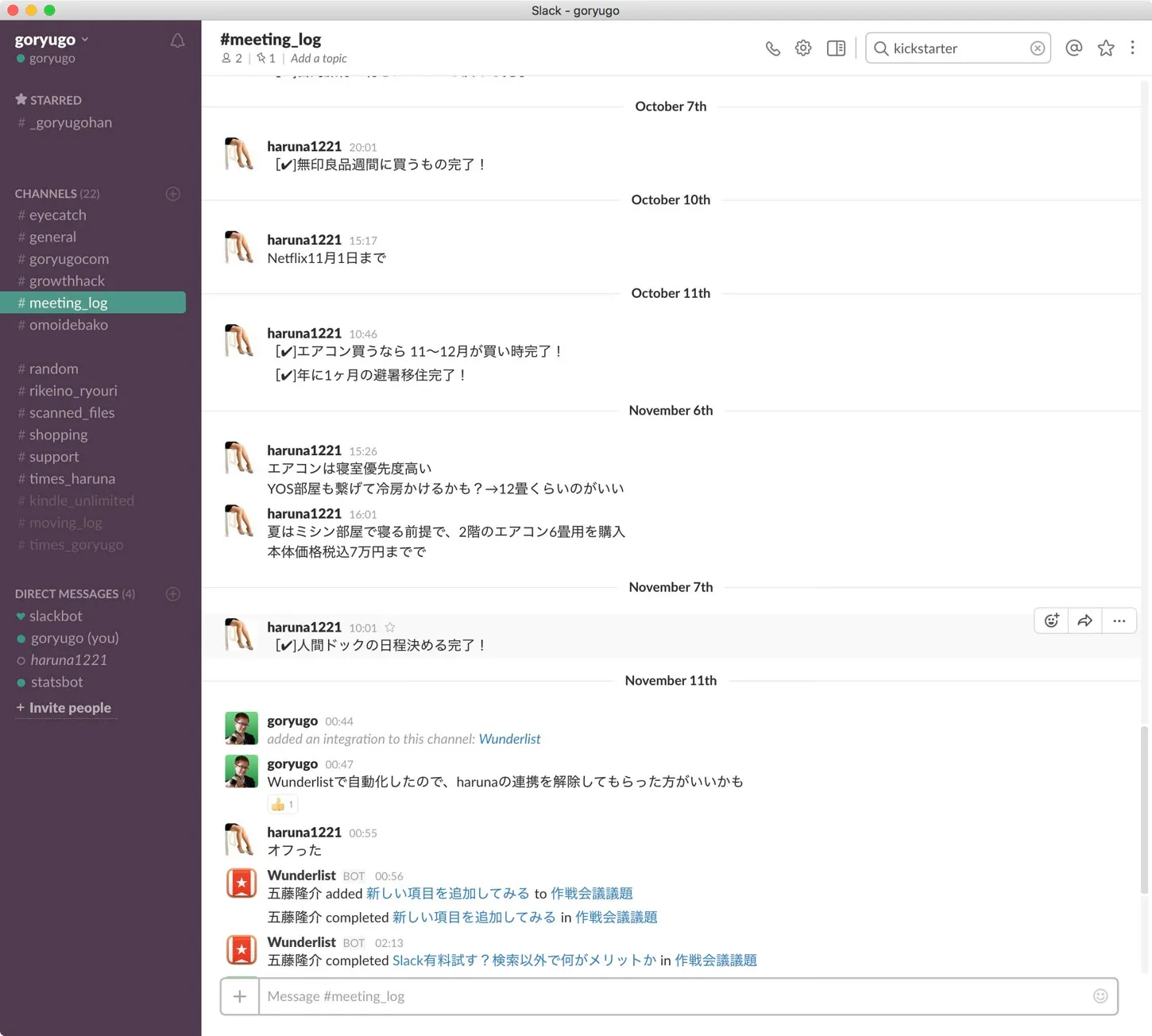
Task: Focus the kickstarter search field
Action: coord(958,48)
